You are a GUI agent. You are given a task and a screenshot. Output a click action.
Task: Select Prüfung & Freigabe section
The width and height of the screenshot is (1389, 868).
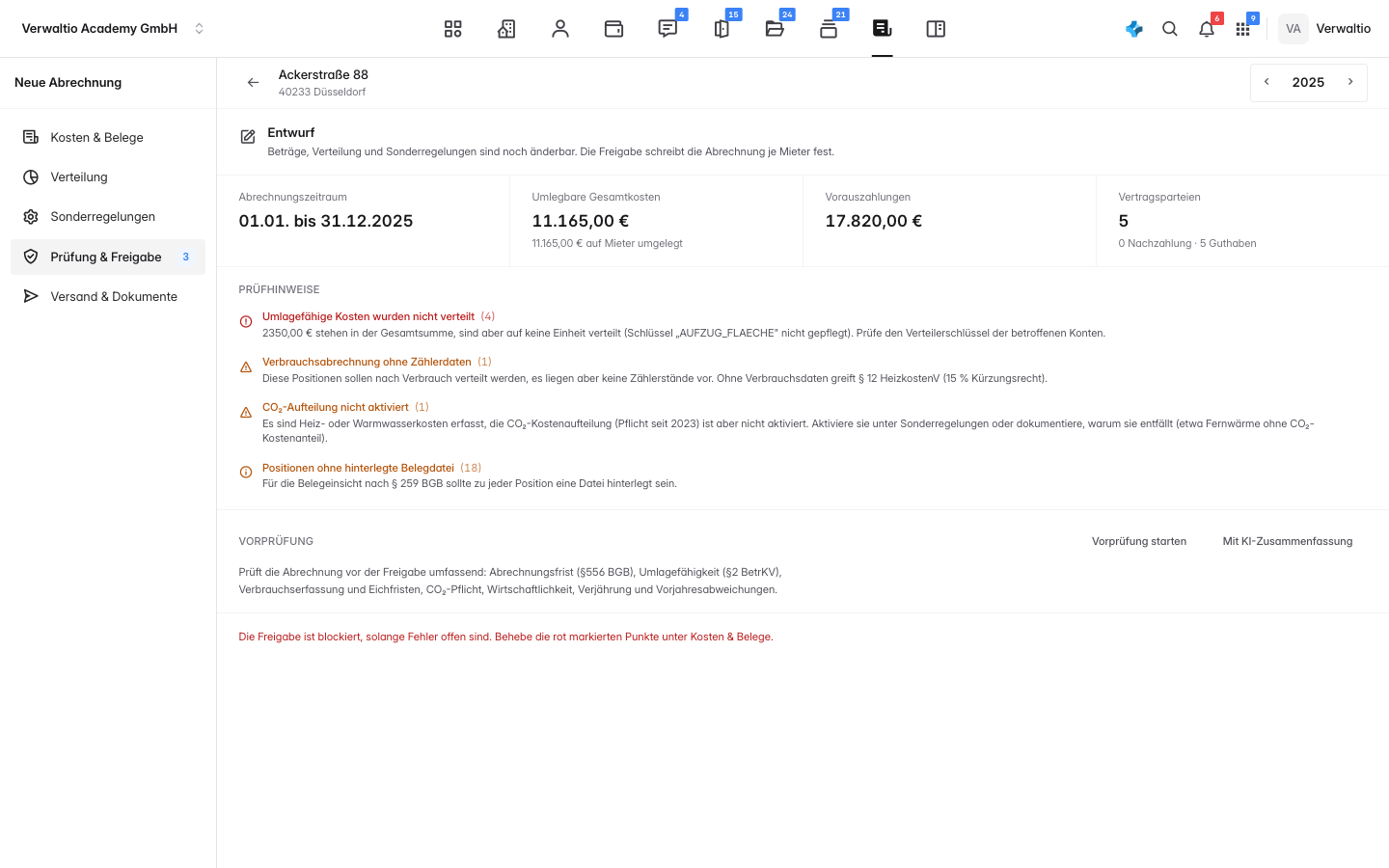[108, 257]
